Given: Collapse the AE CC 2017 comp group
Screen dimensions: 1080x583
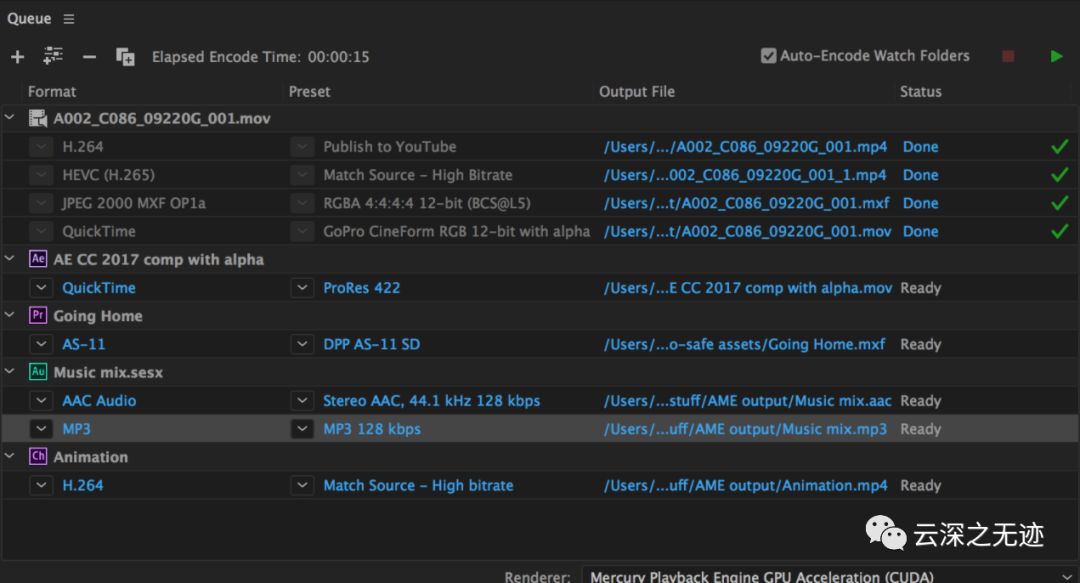Looking at the screenshot, I should (10, 258).
